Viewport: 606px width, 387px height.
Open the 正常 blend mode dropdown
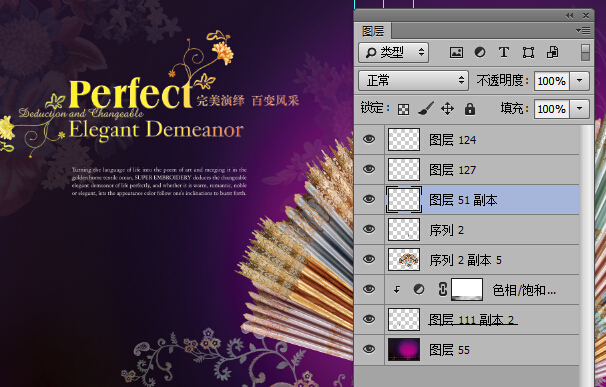pyautogui.click(x=413, y=80)
